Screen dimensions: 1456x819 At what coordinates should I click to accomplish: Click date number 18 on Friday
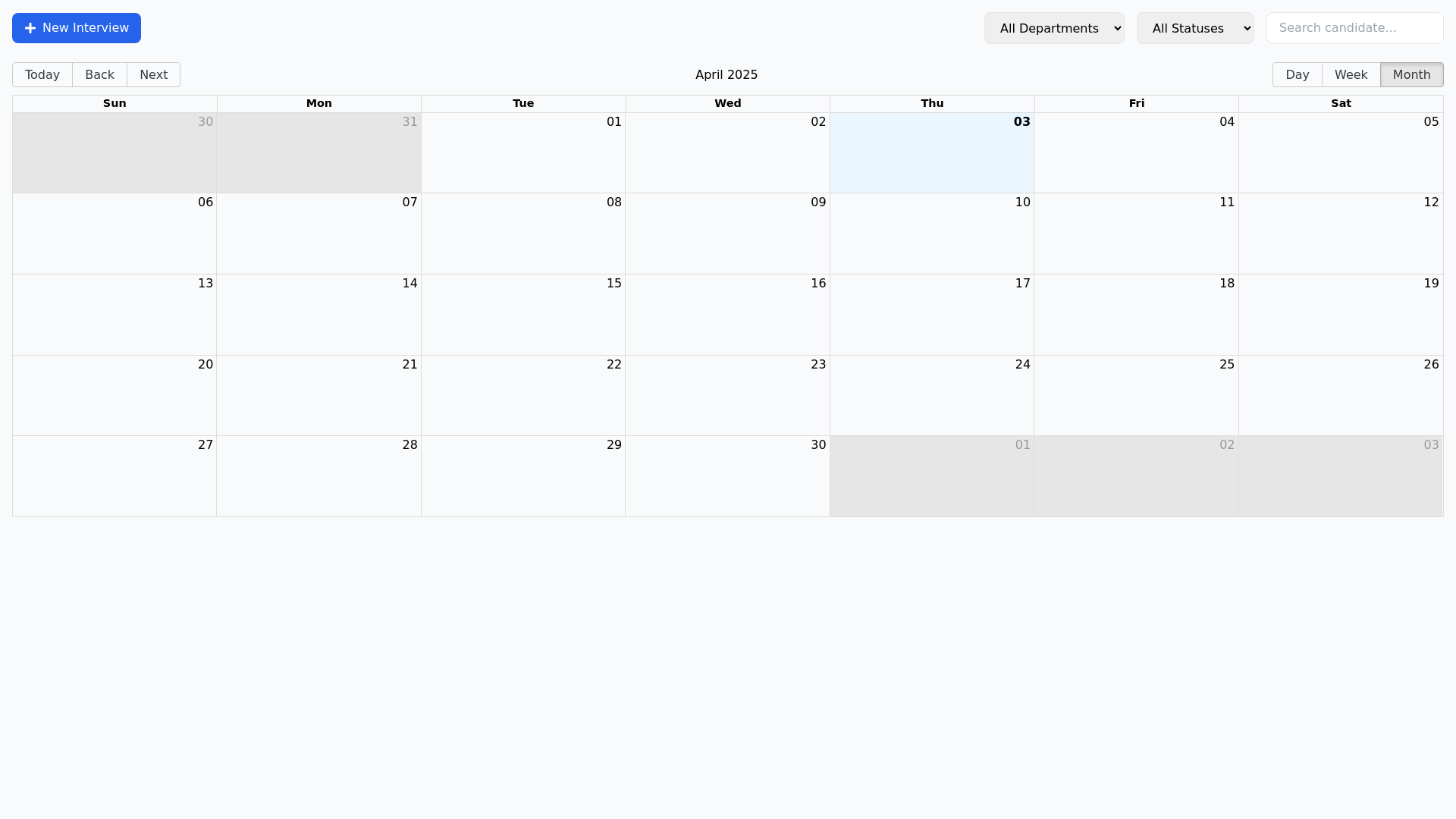coord(1226,283)
